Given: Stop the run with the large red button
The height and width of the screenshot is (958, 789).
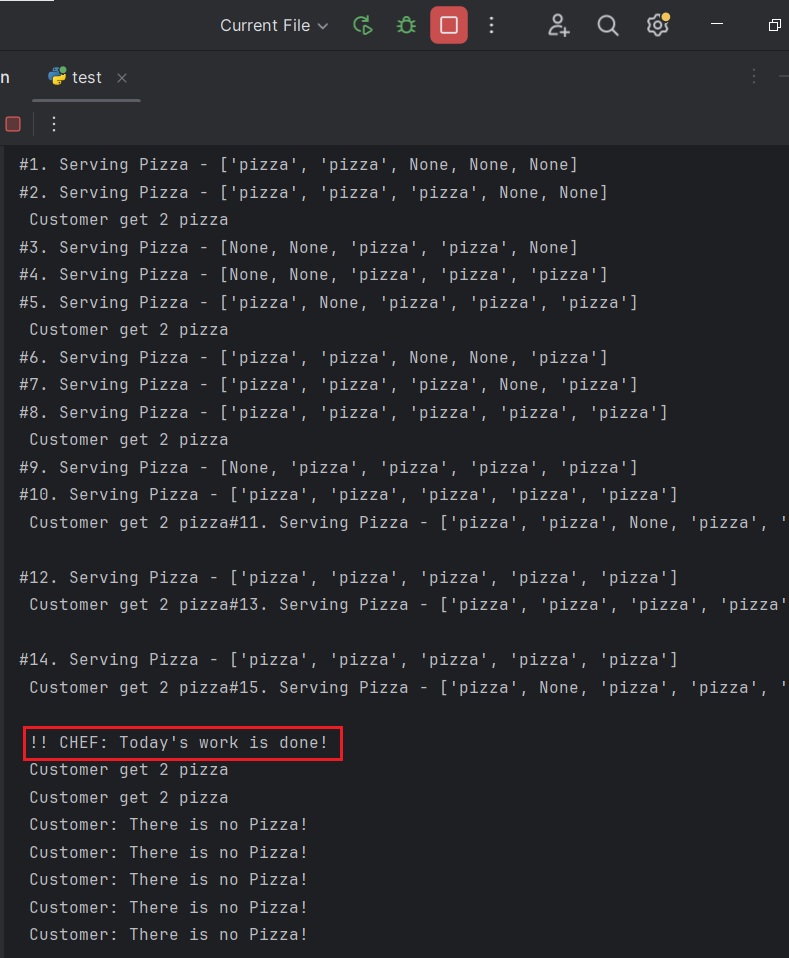Looking at the screenshot, I should (x=449, y=25).
